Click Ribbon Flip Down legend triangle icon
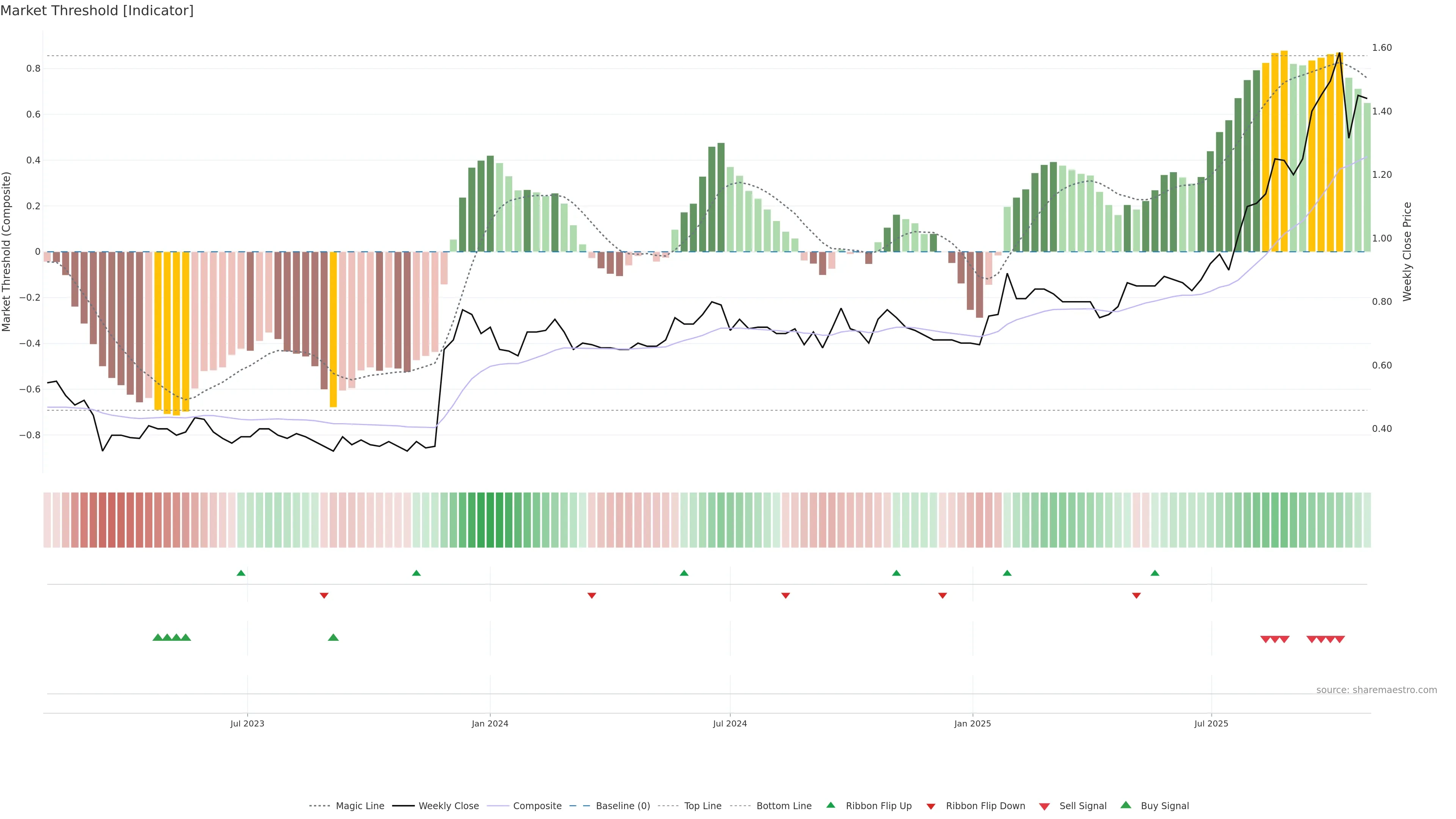This screenshot has width=1456, height=819. click(931, 806)
